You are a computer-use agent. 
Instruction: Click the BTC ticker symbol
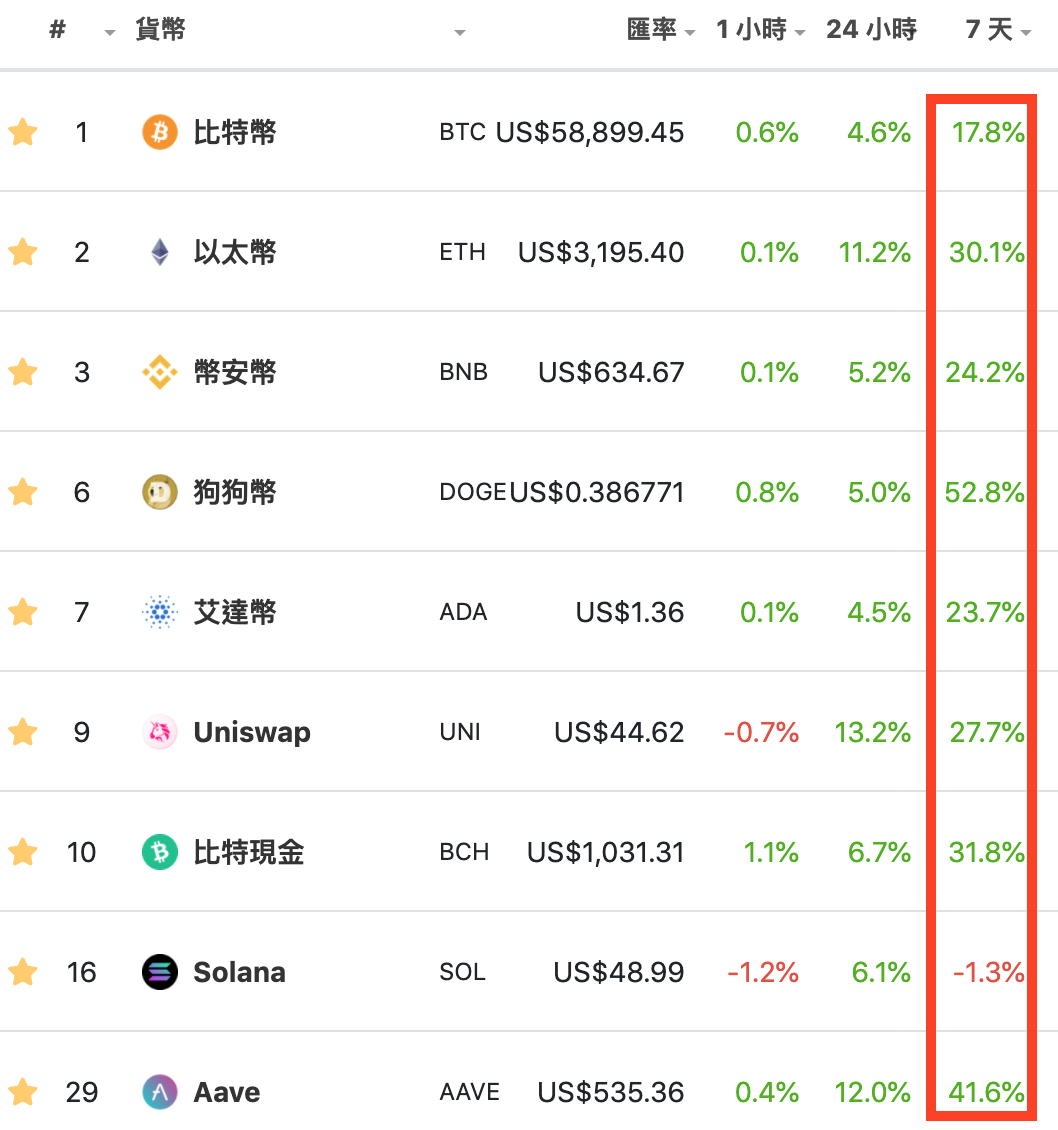click(x=463, y=132)
